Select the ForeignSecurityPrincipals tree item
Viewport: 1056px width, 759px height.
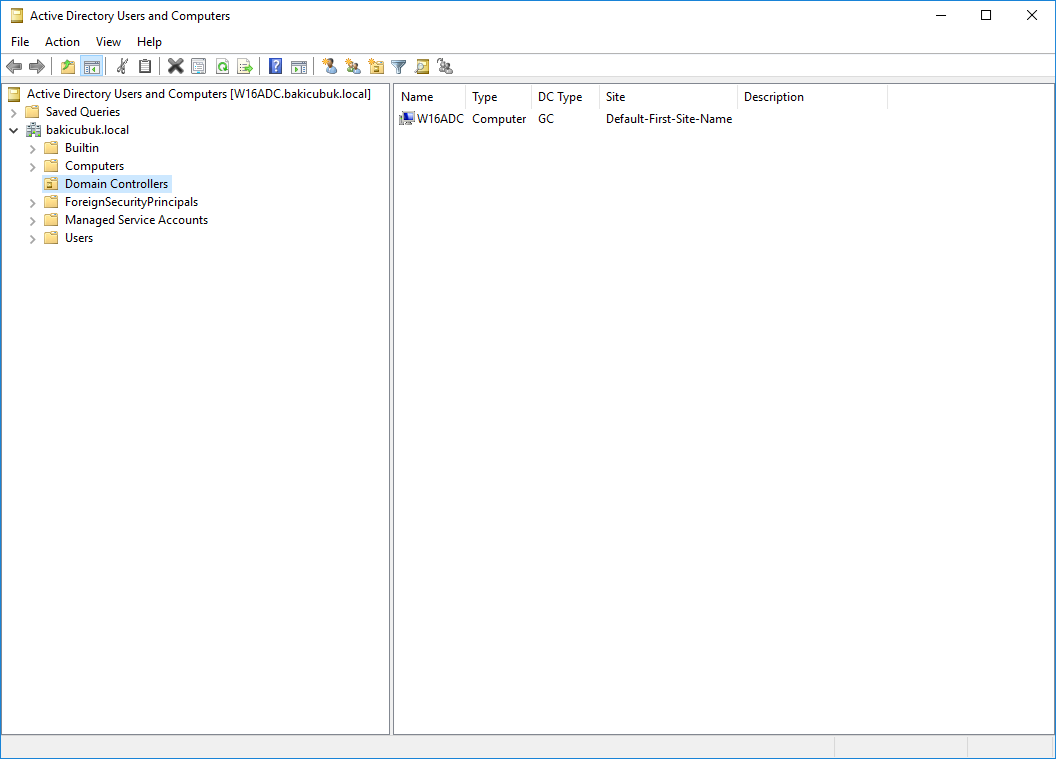[x=131, y=202]
